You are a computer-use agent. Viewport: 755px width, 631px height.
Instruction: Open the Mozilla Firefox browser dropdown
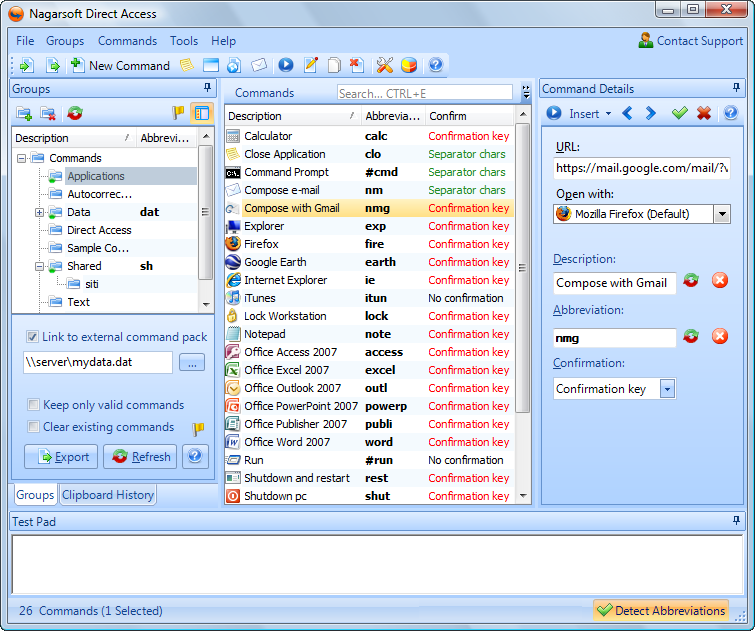(722, 214)
